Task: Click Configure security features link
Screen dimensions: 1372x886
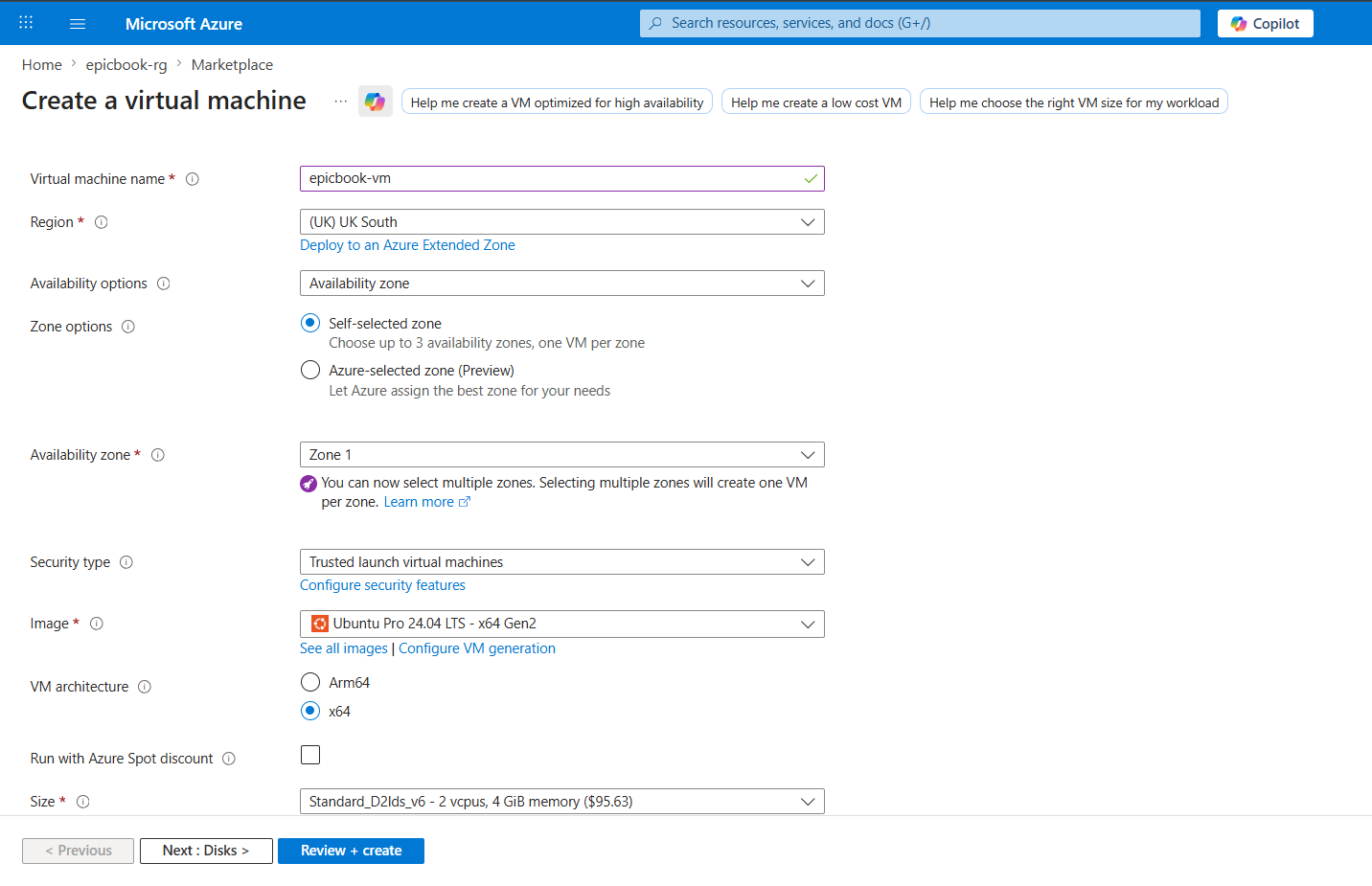Action: [x=382, y=585]
